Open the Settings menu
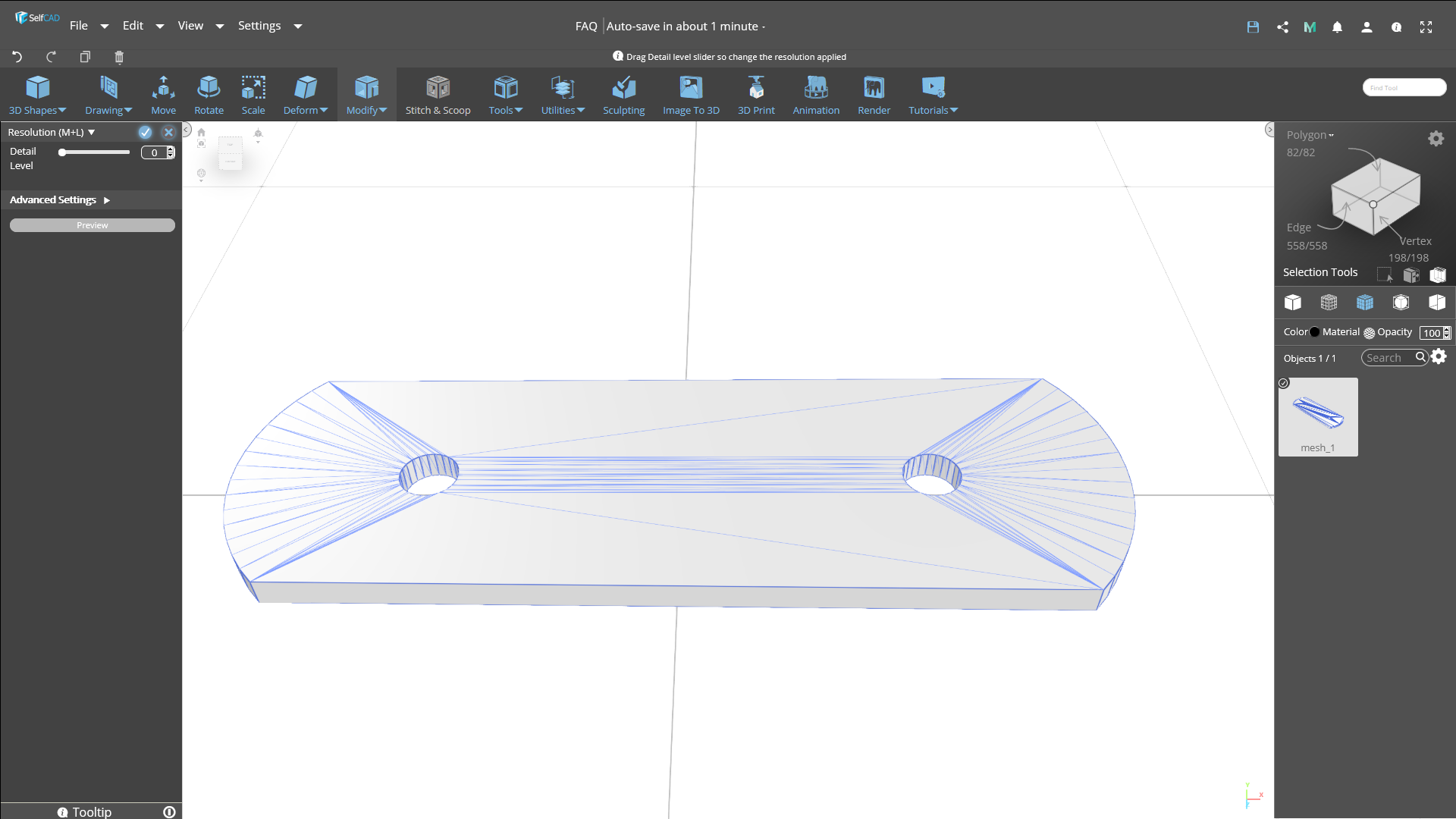Viewport: 1456px width, 819px height. [x=260, y=25]
